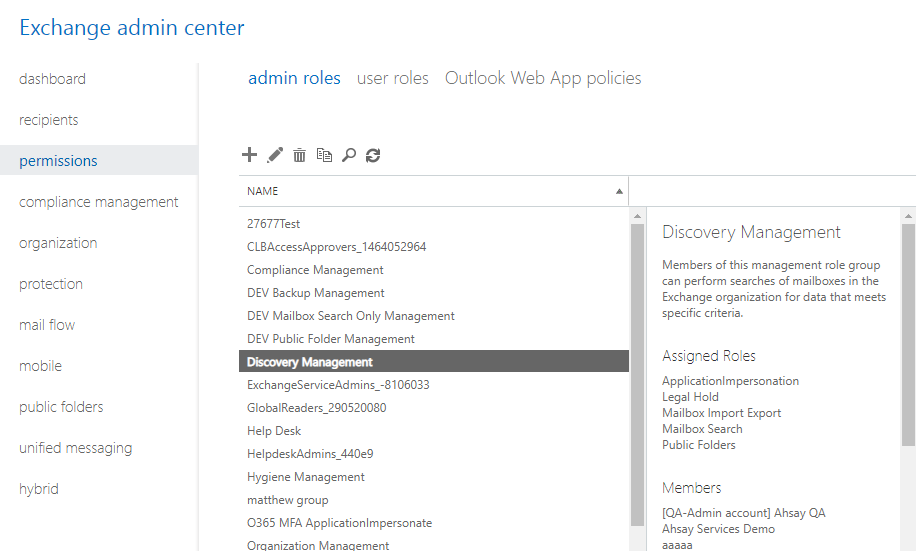Click the Search magnifier icon
923x551 pixels.
(348, 155)
